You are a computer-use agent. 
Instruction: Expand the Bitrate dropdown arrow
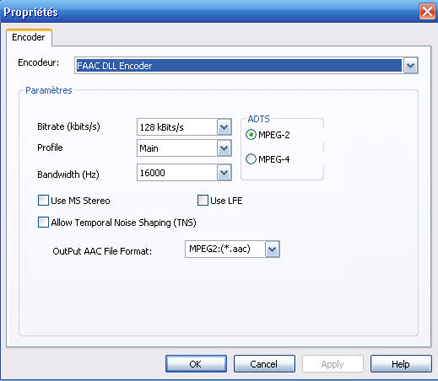click(224, 127)
